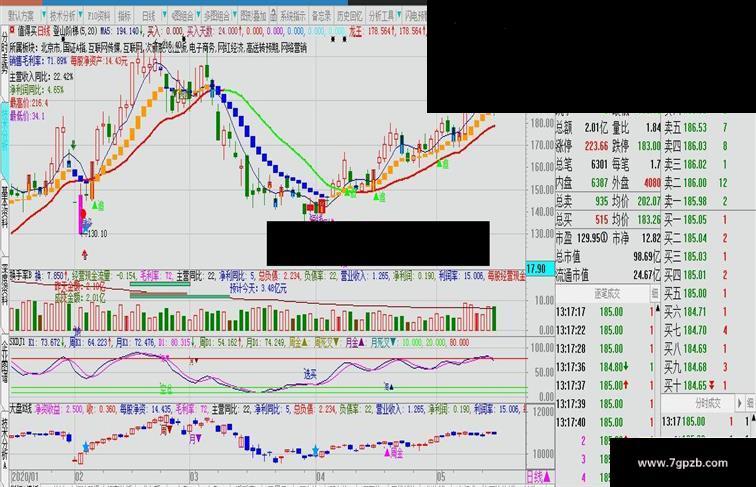The height and width of the screenshot is (487, 756).
Task: Click the 选买 signal label on KDJ chart
Action: (x=310, y=374)
